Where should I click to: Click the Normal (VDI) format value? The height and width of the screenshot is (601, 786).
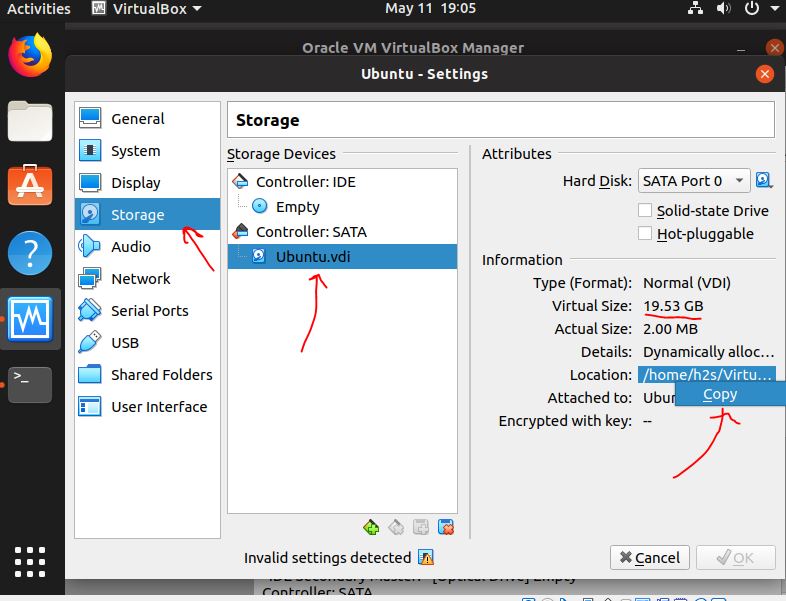pyautogui.click(x=687, y=283)
